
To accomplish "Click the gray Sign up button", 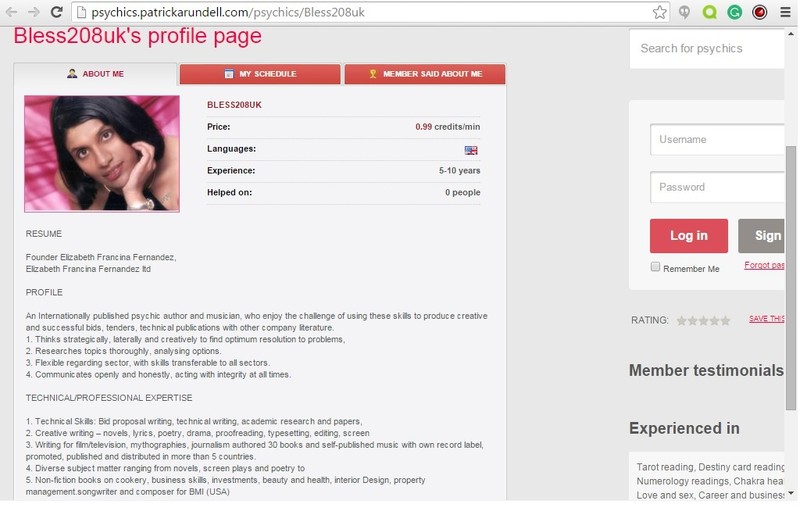I will coord(761,236).
